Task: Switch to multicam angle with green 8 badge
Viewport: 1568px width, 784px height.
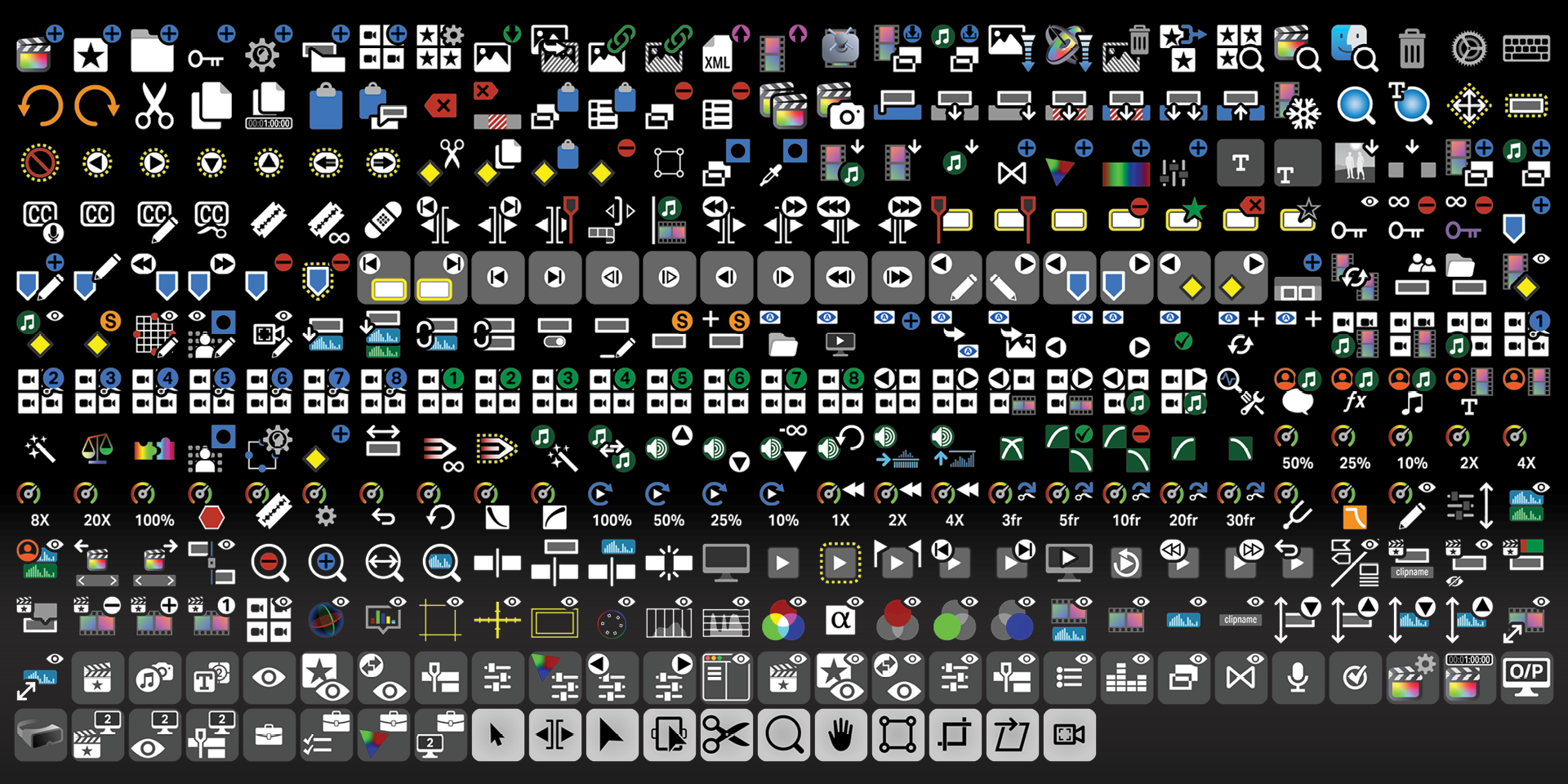Action: [840, 390]
